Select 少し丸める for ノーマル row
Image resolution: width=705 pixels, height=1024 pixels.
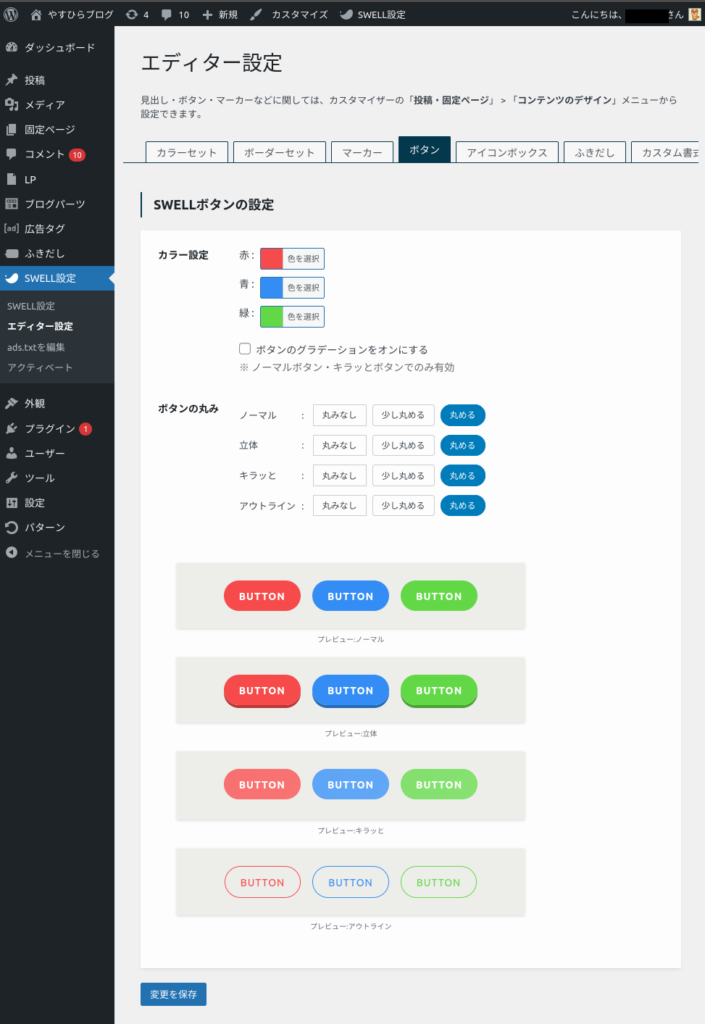coord(403,415)
